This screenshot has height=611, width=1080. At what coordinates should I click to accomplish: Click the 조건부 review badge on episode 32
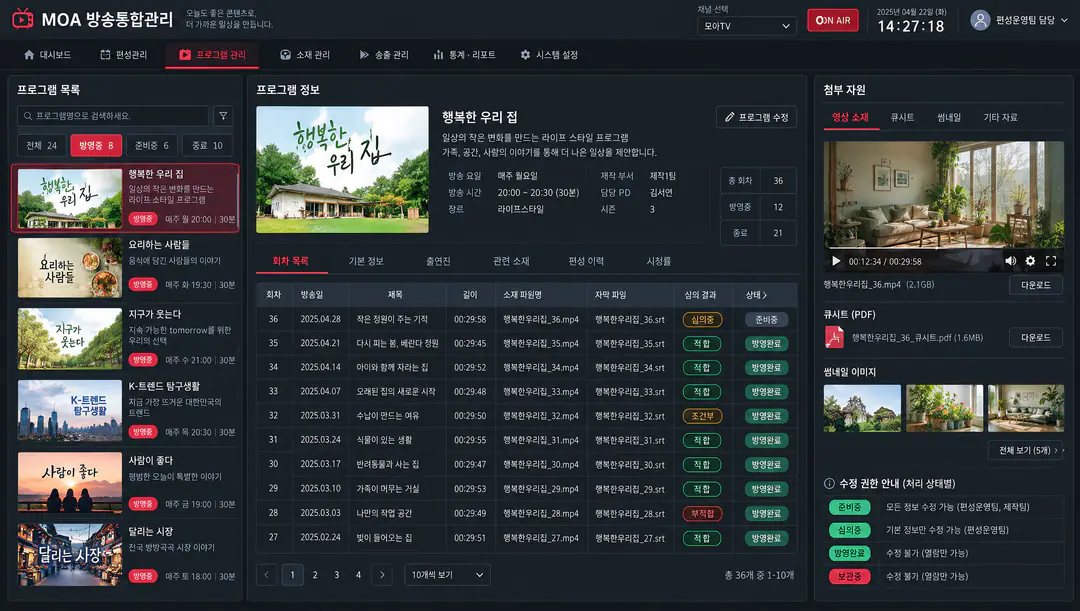click(702, 416)
